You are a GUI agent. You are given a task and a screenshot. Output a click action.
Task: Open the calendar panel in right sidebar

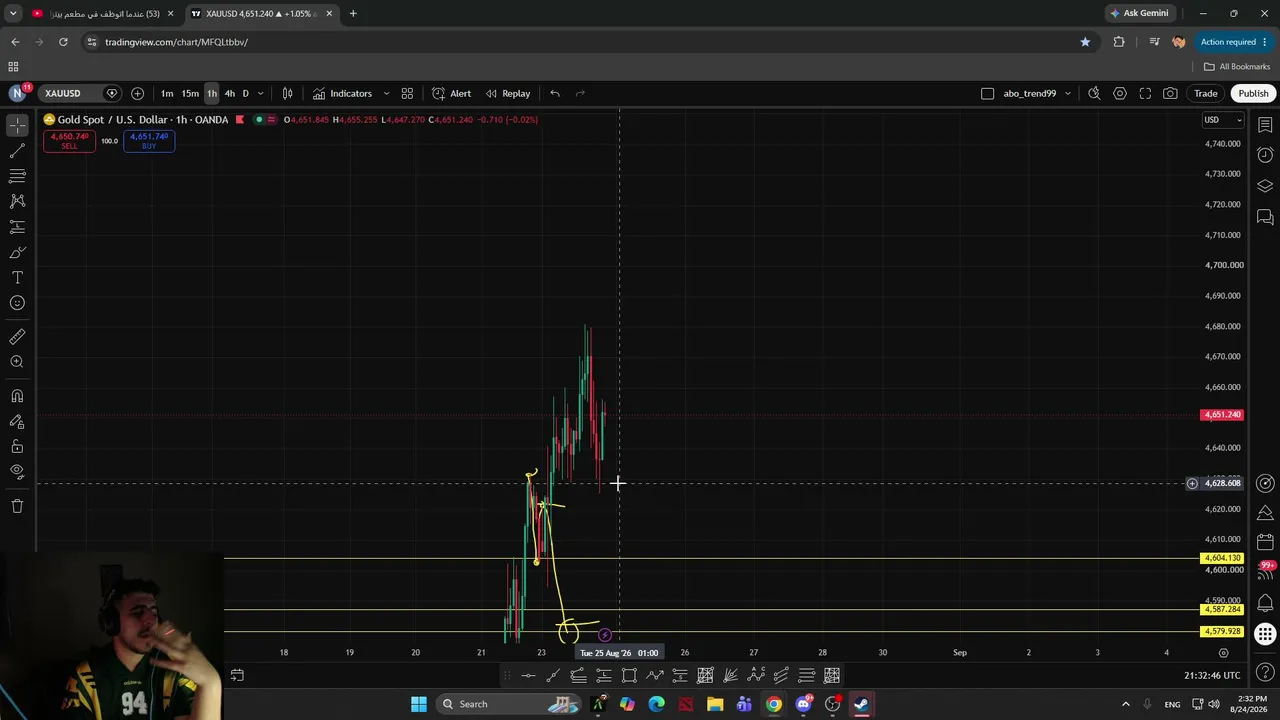[1265, 542]
